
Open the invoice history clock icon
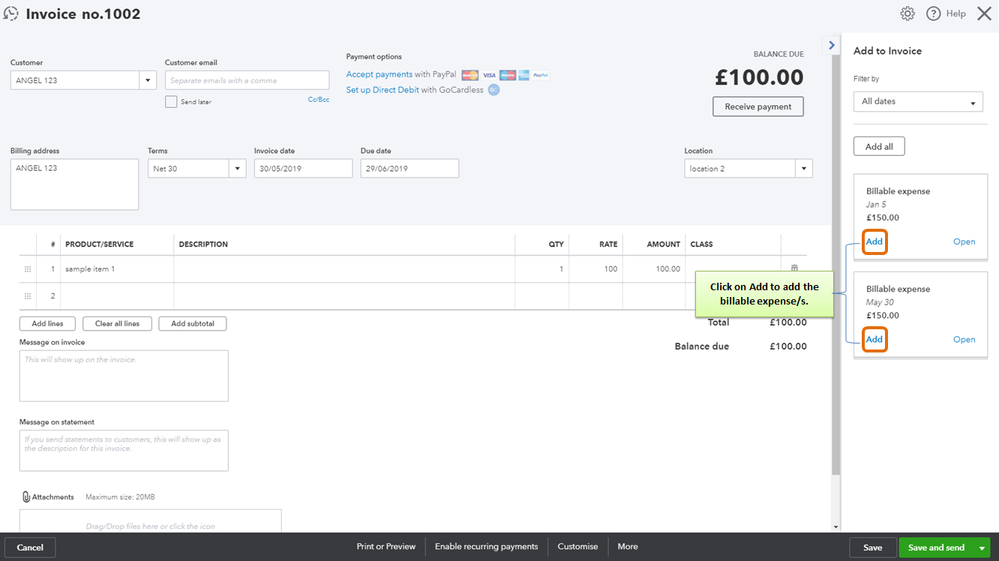pyautogui.click(x=12, y=14)
